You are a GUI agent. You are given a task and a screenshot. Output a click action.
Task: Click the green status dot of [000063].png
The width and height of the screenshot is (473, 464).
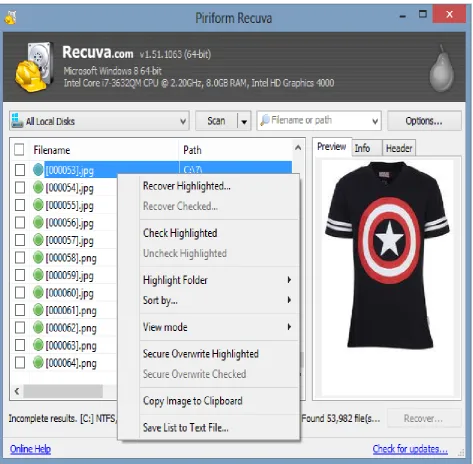38,345
